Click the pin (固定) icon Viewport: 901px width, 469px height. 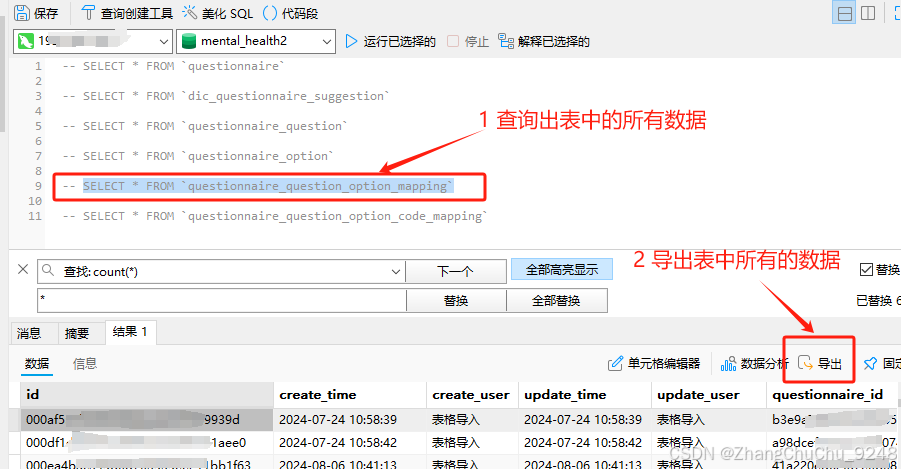pos(870,363)
